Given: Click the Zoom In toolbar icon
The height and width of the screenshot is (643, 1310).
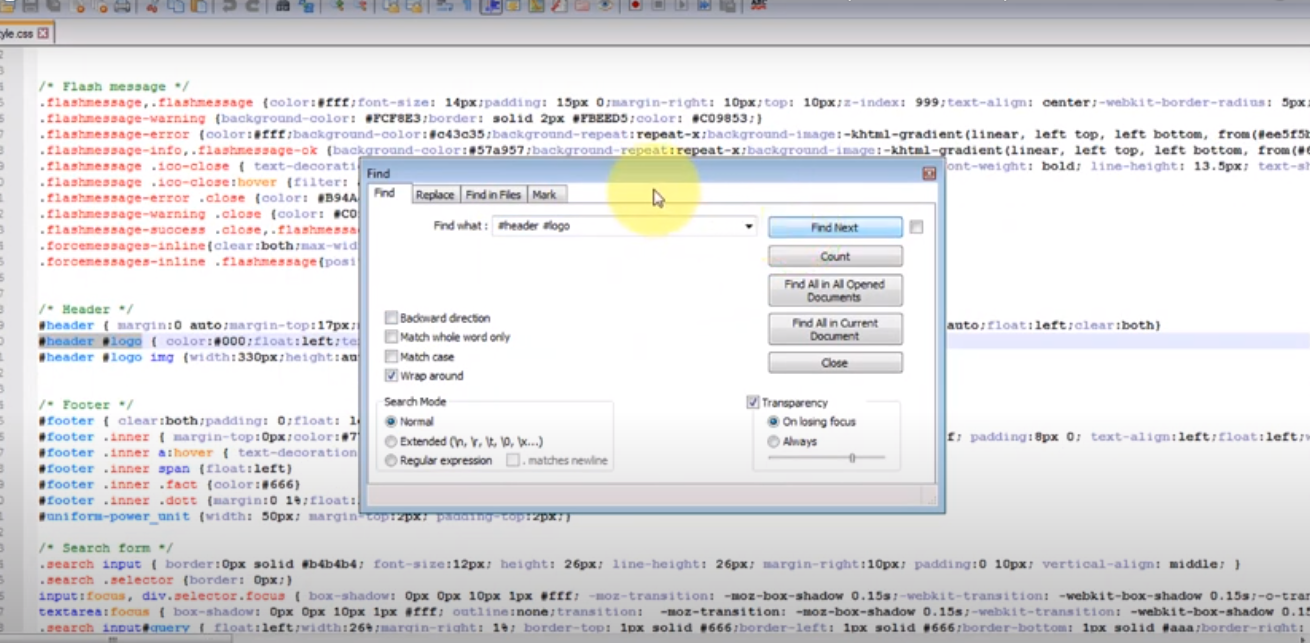Looking at the screenshot, I should pos(338,5).
